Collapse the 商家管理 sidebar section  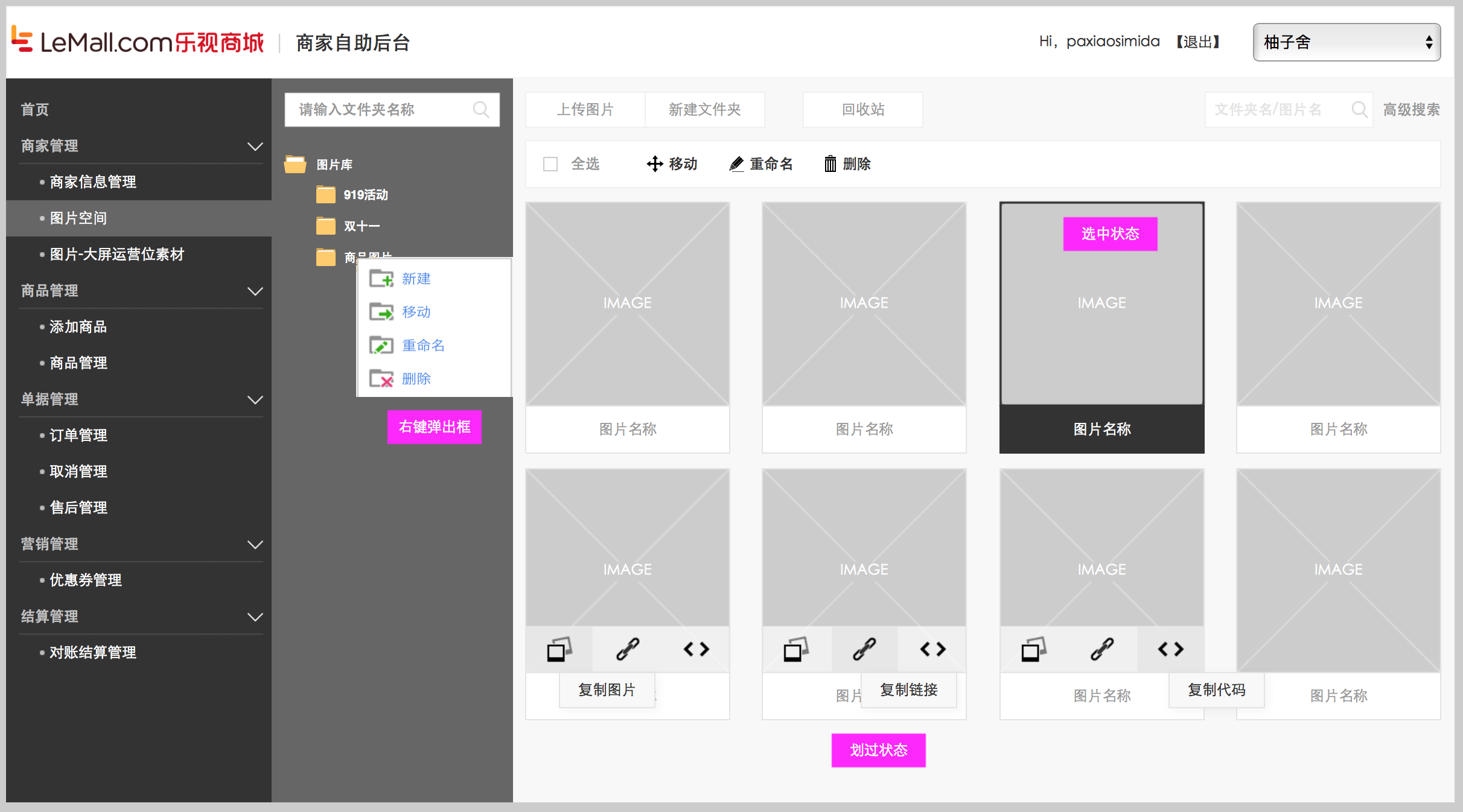click(255, 146)
